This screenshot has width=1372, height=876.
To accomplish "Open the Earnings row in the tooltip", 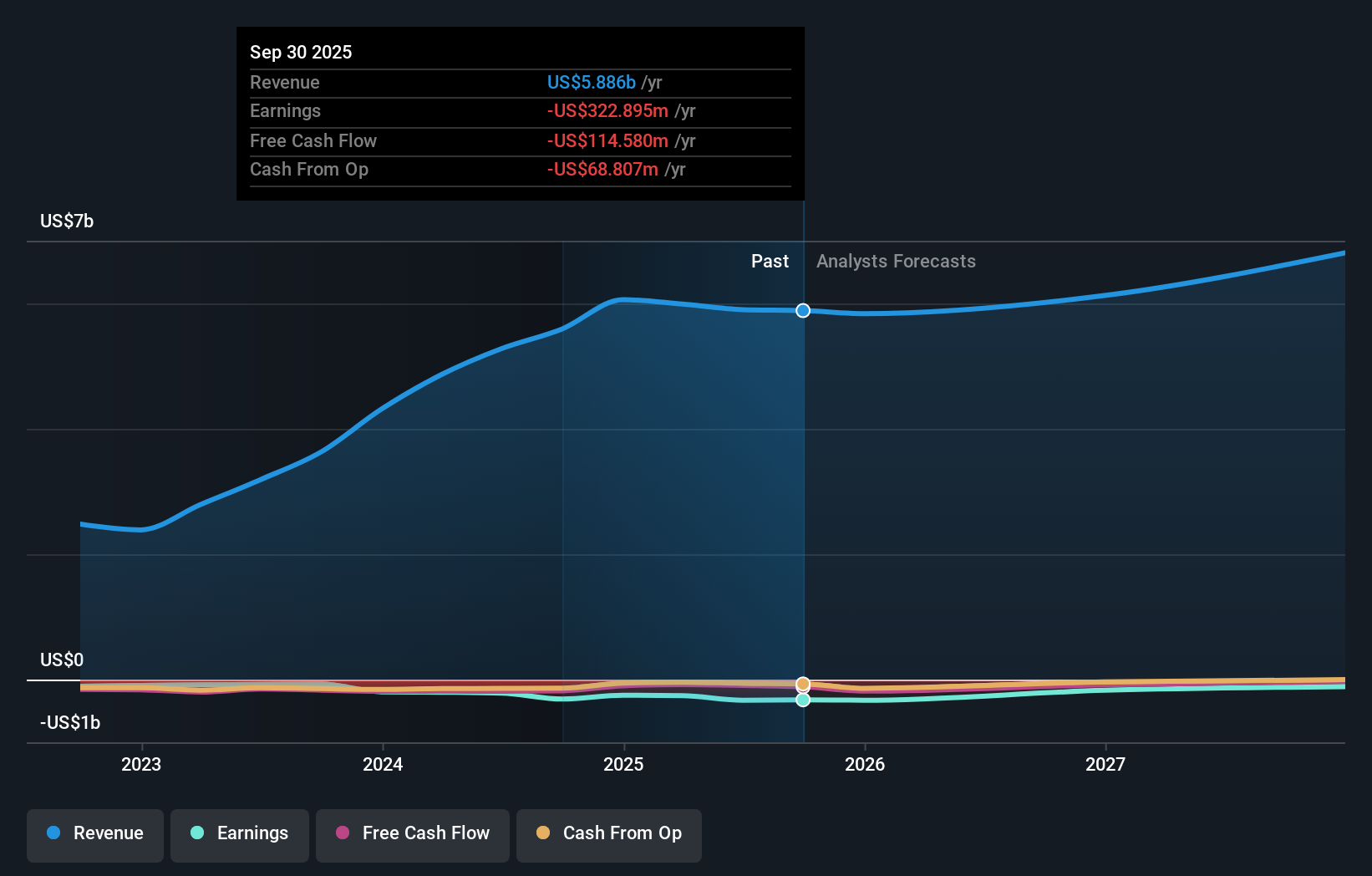I will [285, 110].
